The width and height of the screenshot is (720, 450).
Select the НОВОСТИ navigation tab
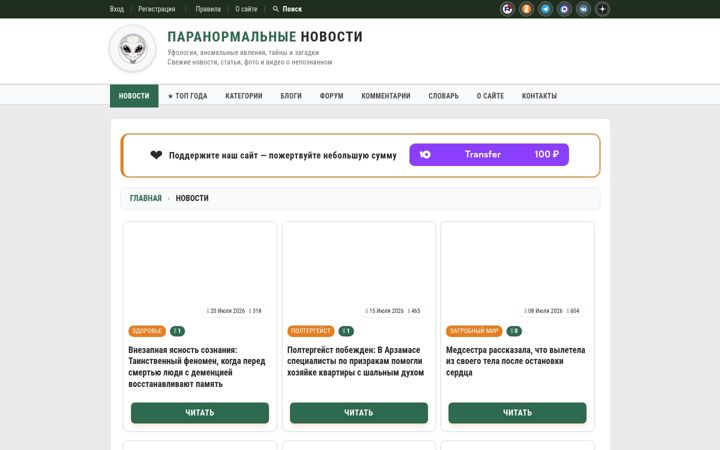click(134, 96)
